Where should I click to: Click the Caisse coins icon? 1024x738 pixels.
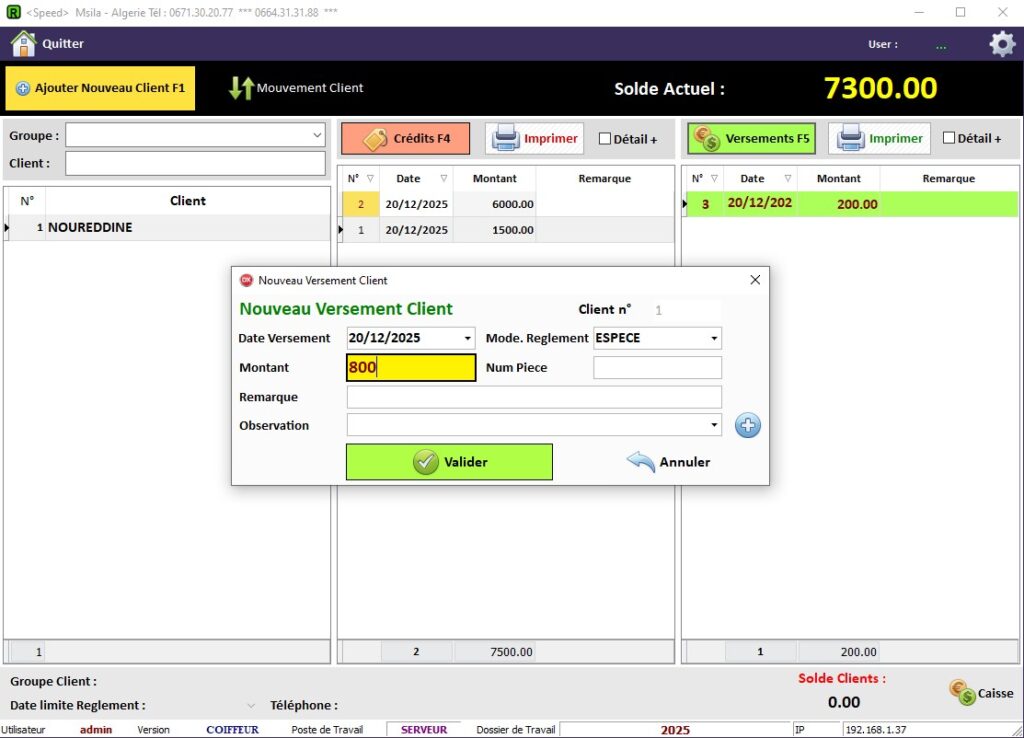tap(963, 693)
